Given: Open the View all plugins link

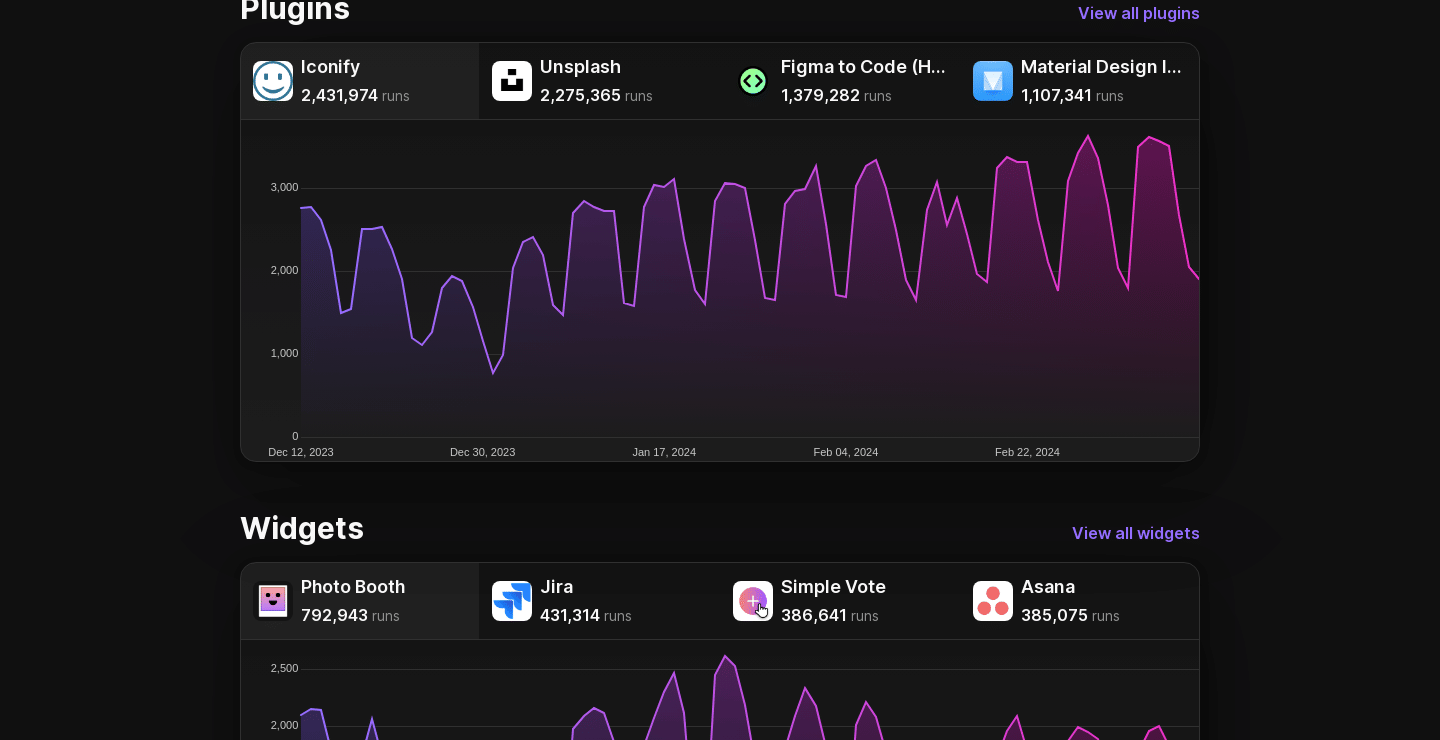Looking at the screenshot, I should (x=1139, y=13).
